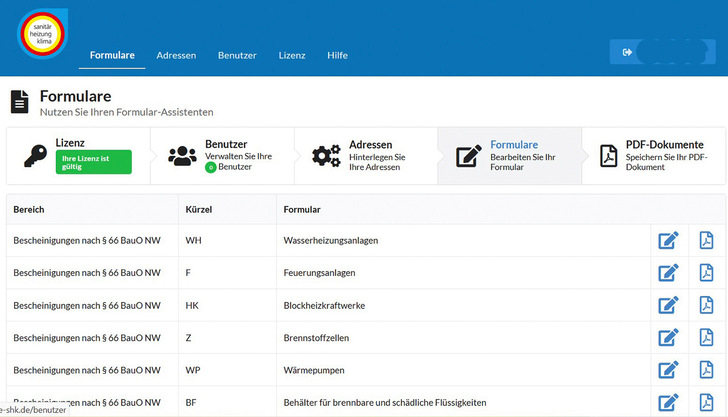Click the key icon in Lizenz step
The height and width of the screenshot is (417, 728).
tap(35, 156)
